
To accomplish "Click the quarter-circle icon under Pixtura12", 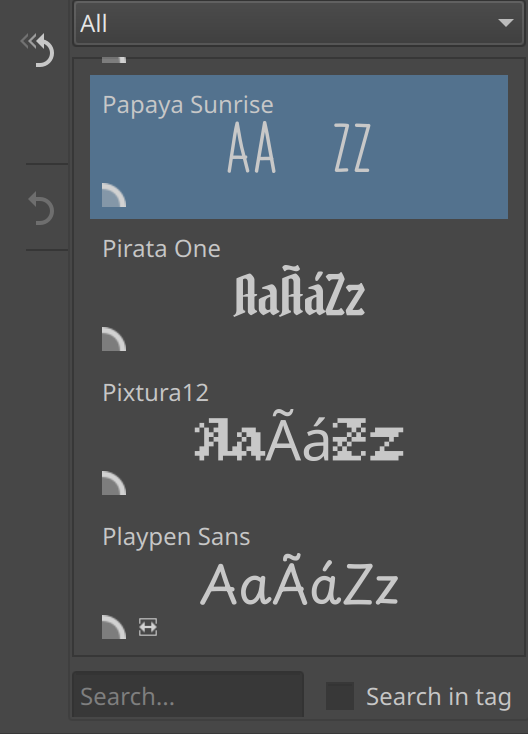I will (114, 483).
